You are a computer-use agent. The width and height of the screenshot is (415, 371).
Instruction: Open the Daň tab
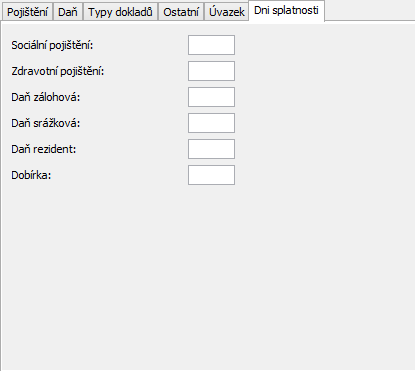[x=68, y=12]
